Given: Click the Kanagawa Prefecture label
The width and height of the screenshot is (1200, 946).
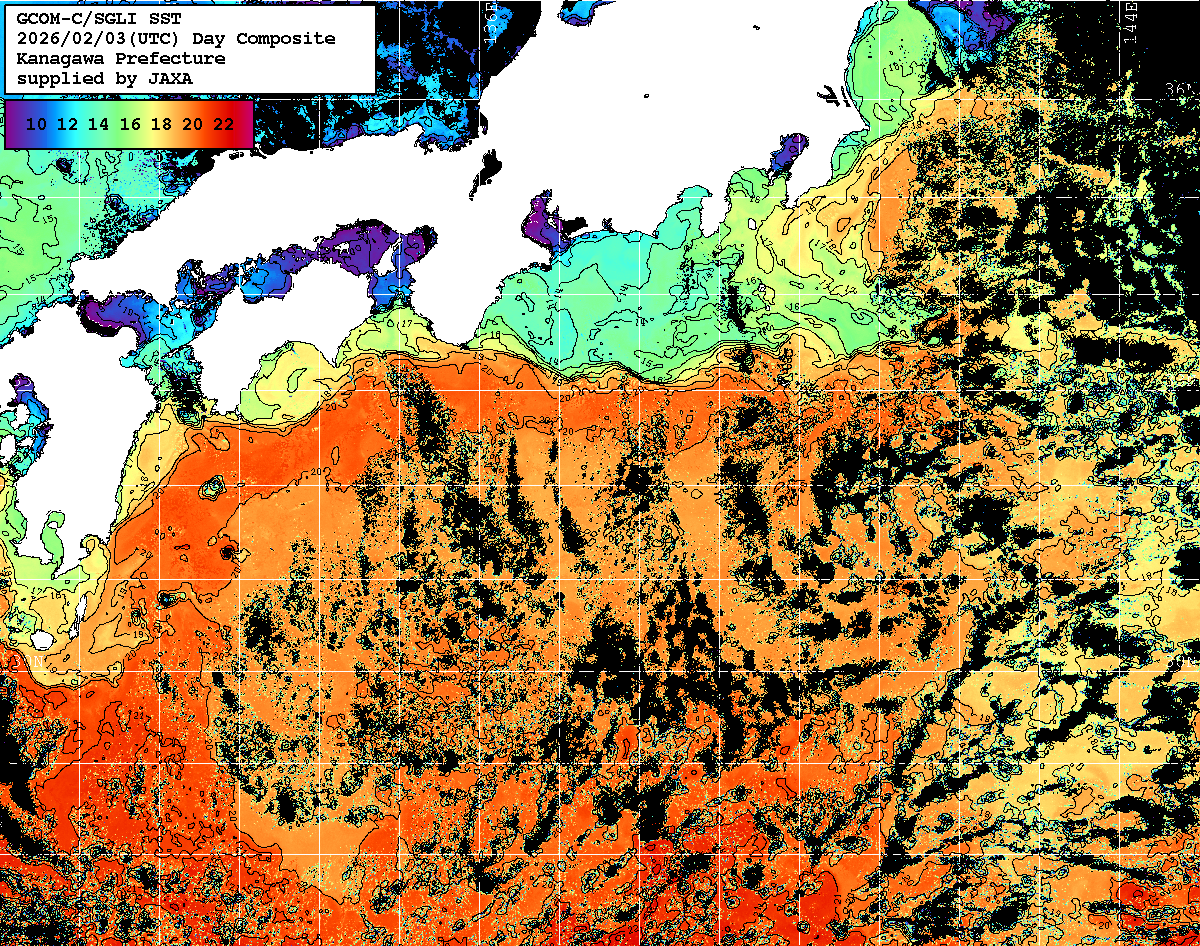Looking at the screenshot, I should point(120,59).
